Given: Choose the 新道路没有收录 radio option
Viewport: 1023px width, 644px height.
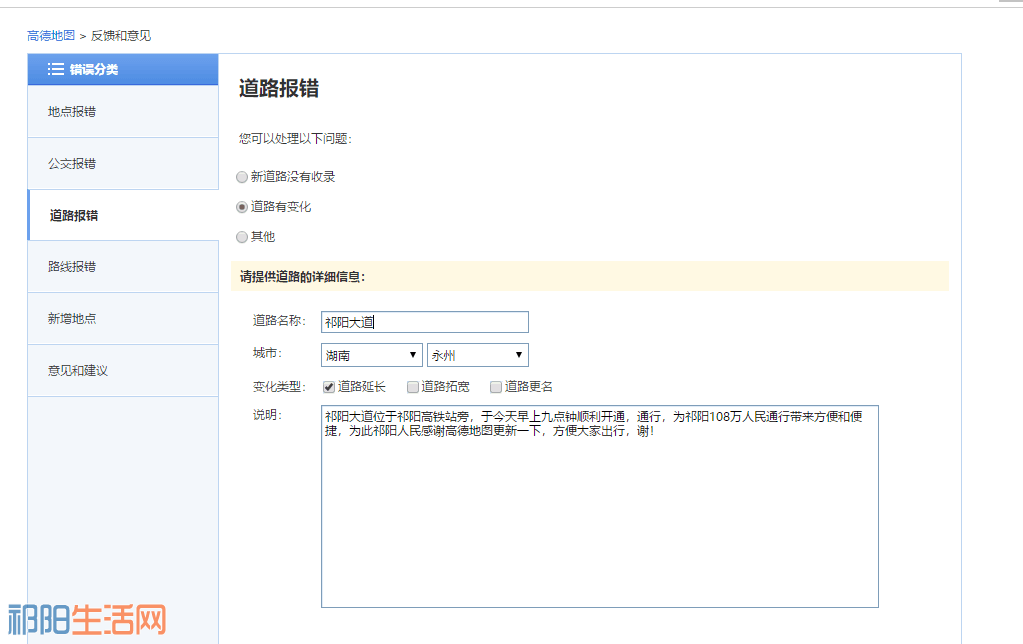Looking at the screenshot, I should (x=242, y=177).
